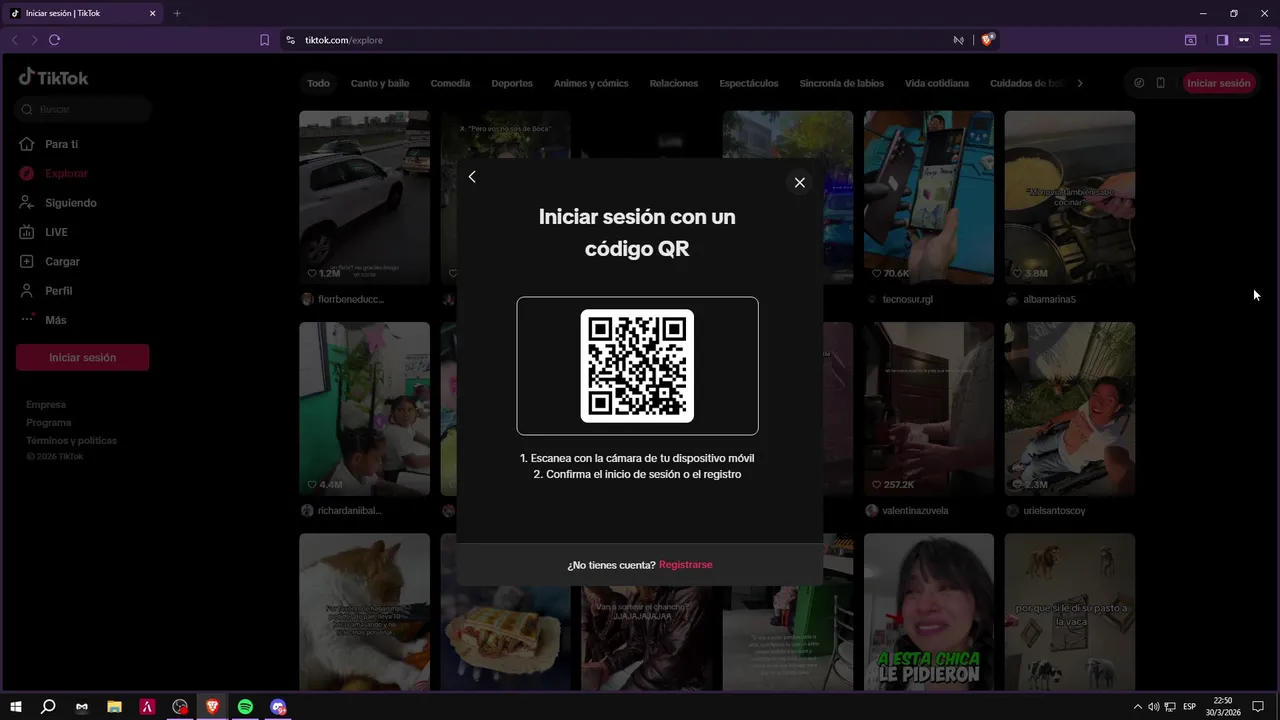This screenshot has width=1280, height=720.
Task: Open albamarina5 video with 3.8M likes
Action: [x=1070, y=197]
